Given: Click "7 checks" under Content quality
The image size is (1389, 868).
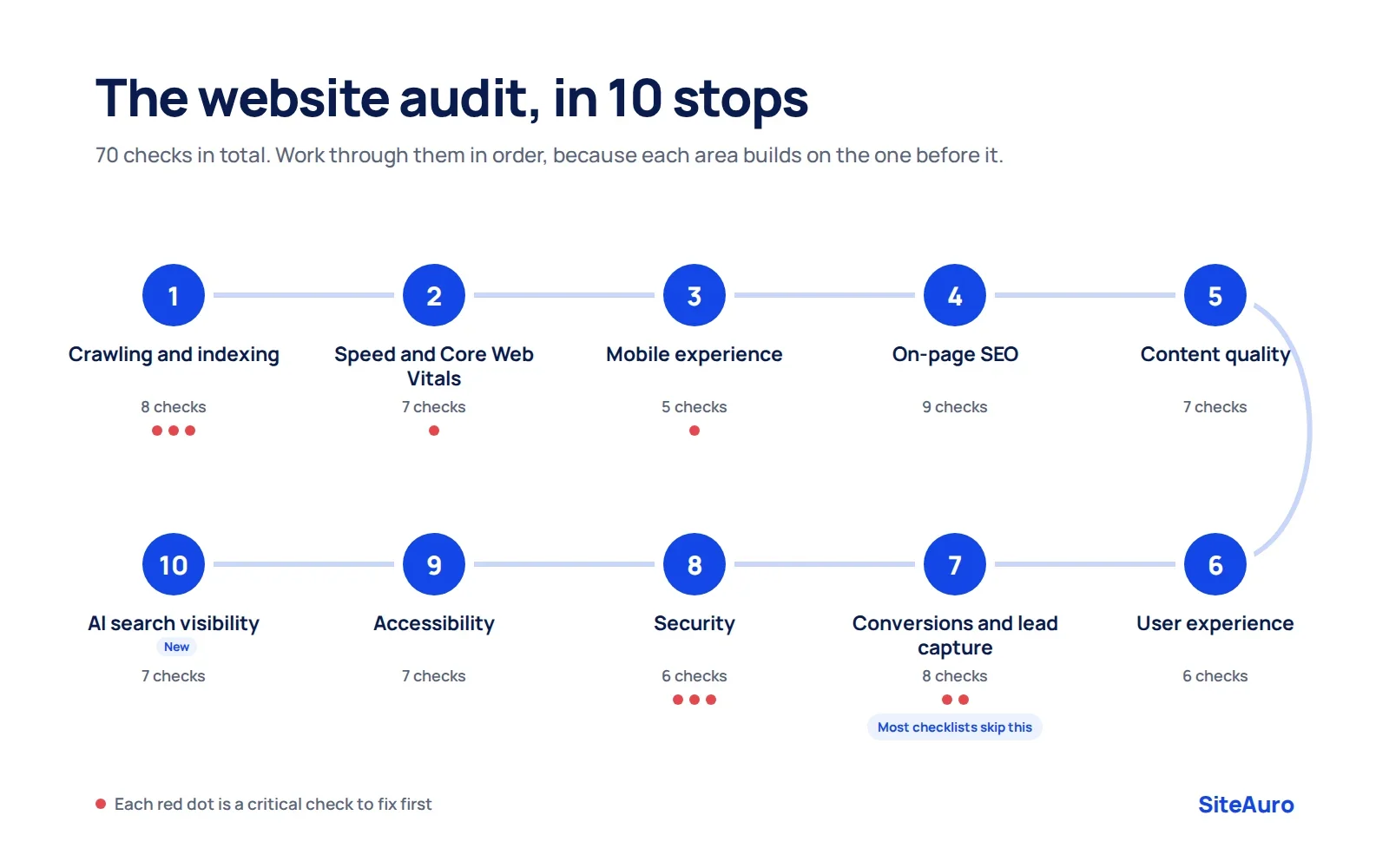Looking at the screenshot, I should click(x=1215, y=407).
